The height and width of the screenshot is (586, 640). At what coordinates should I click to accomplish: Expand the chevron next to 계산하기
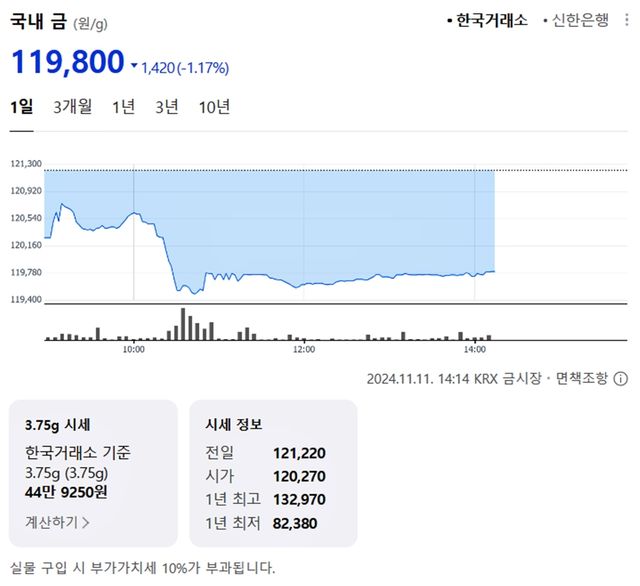(85, 521)
